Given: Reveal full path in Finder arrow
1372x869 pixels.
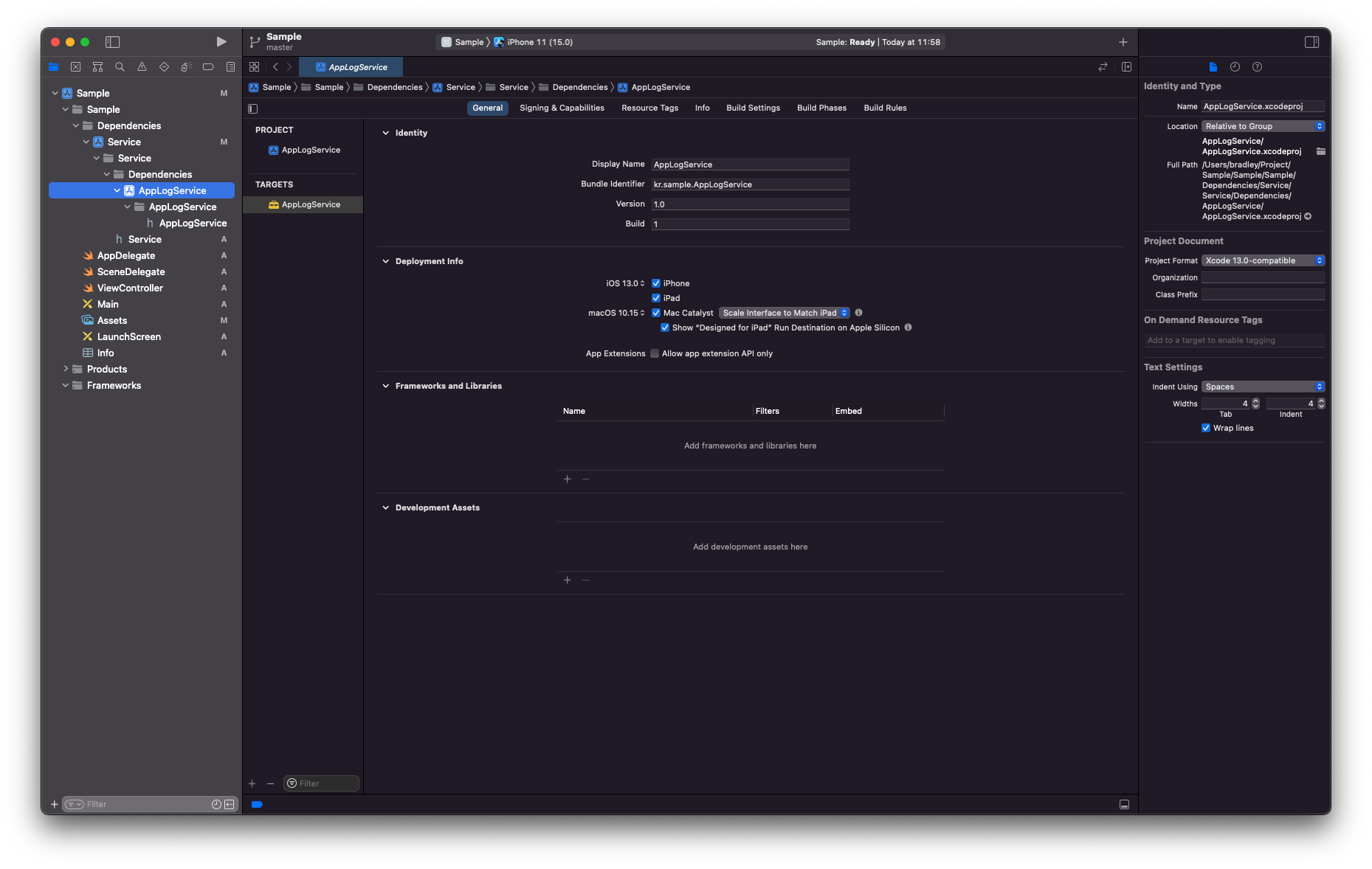Looking at the screenshot, I should coord(1308,216).
